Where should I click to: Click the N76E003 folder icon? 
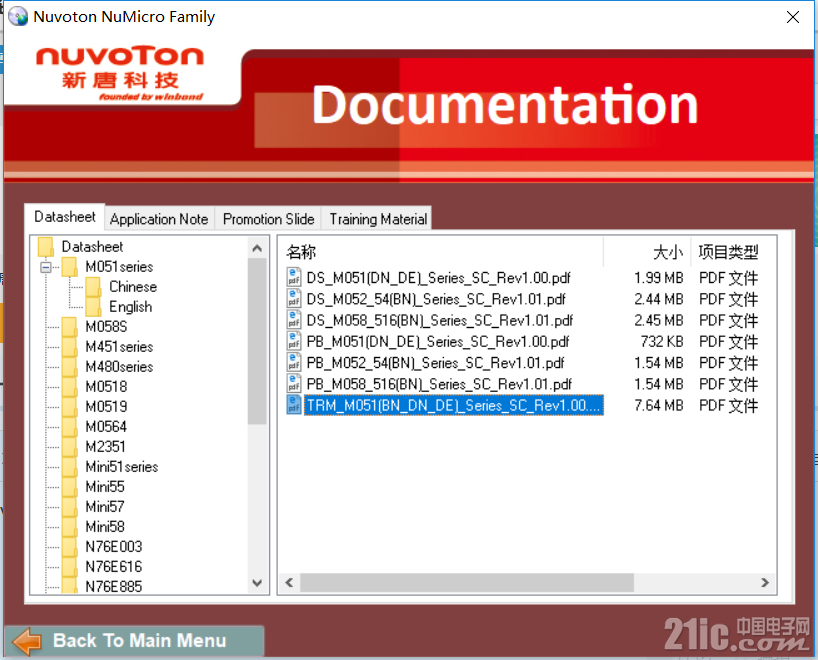tap(69, 547)
